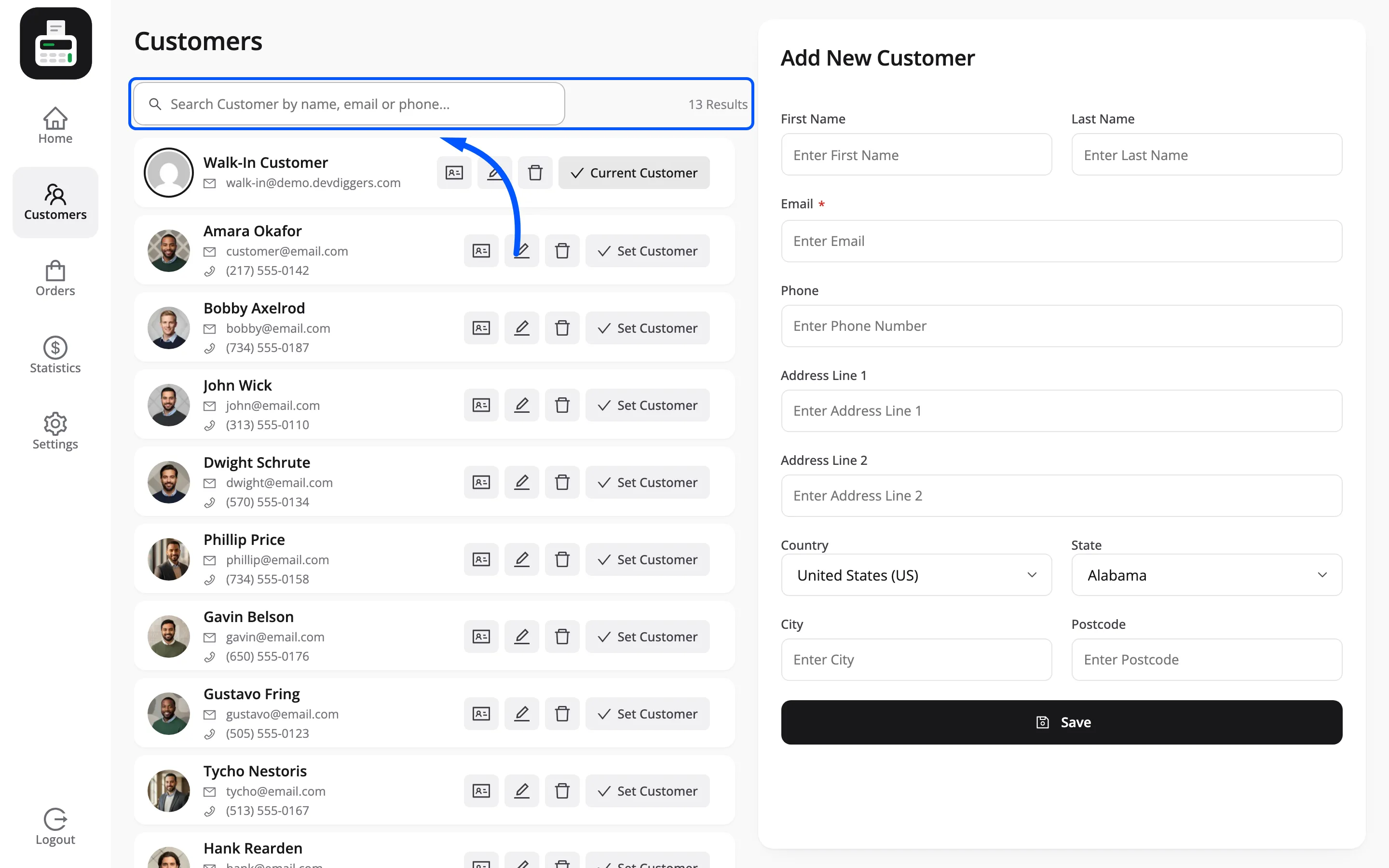The width and height of the screenshot is (1389, 868).
Task: Edit Gustavo Fring's customer record
Action: [522, 714]
